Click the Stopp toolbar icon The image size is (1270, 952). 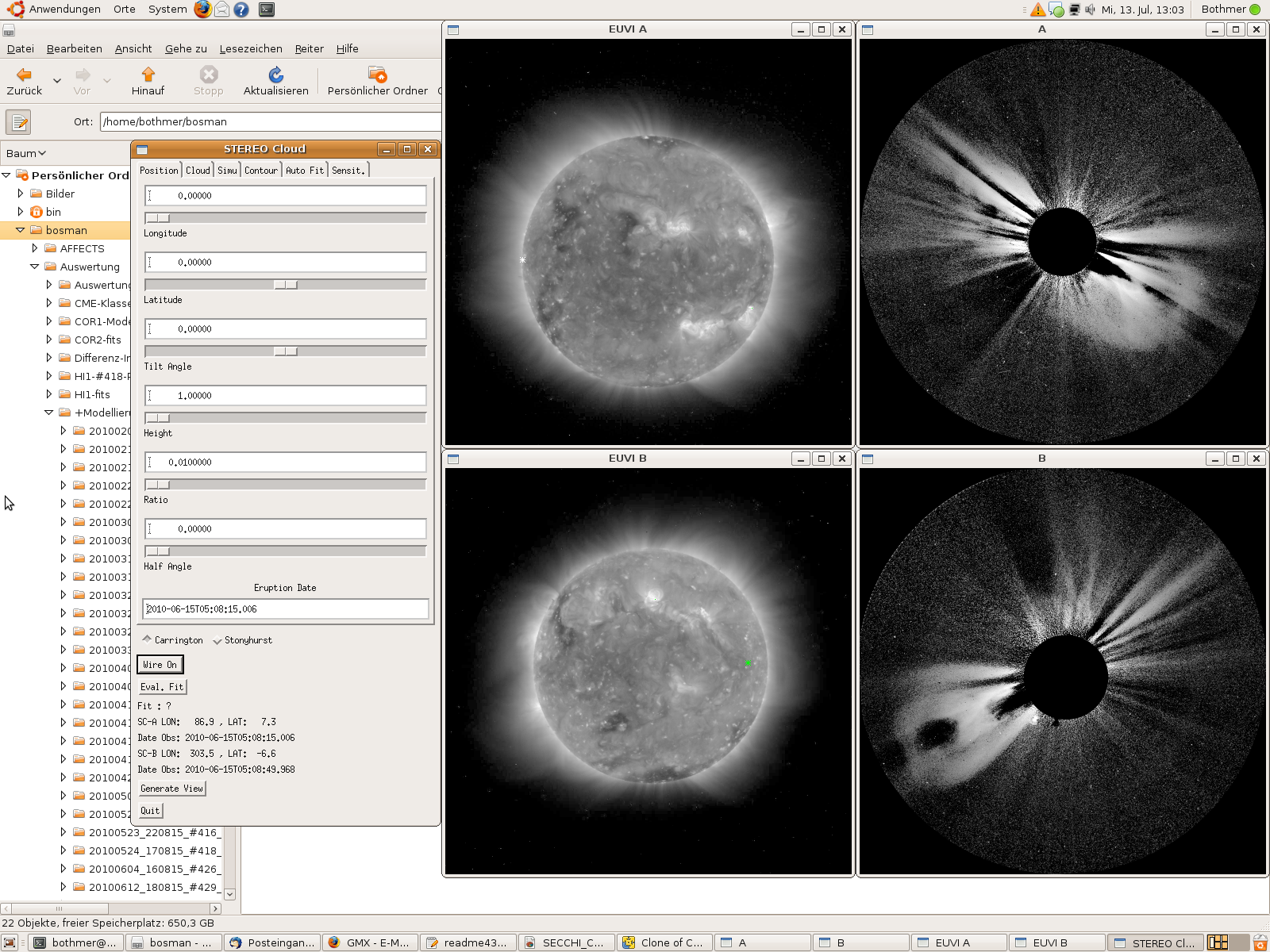(x=209, y=75)
